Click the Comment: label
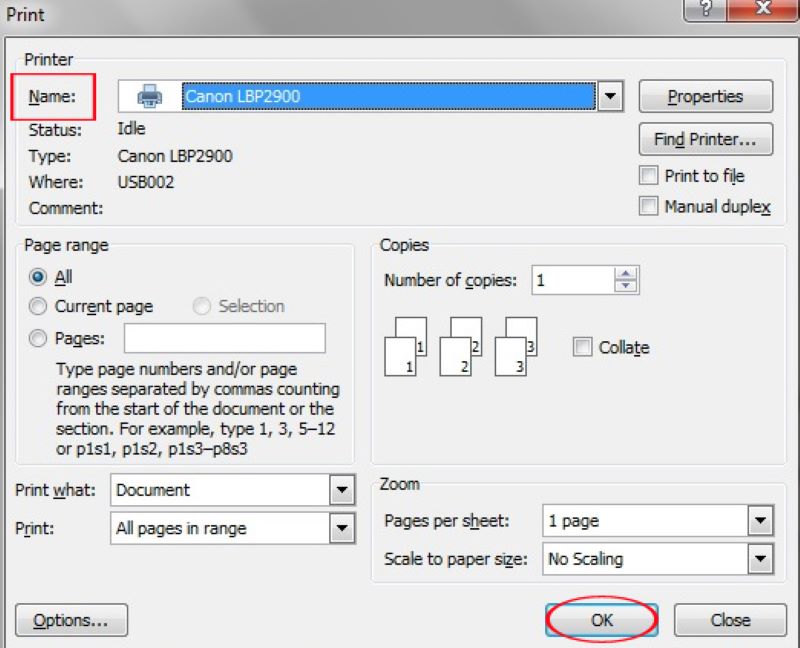800x648 pixels. (66, 208)
